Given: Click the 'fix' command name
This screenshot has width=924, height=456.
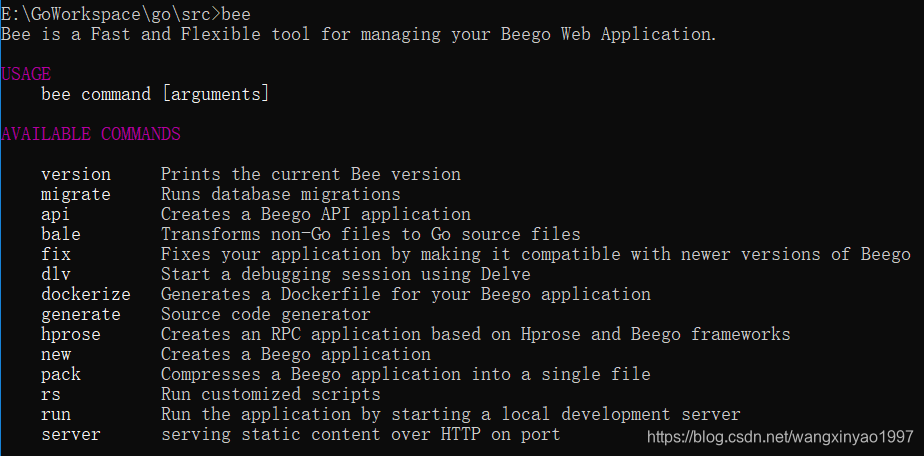Looking at the screenshot, I should click(x=56, y=254).
